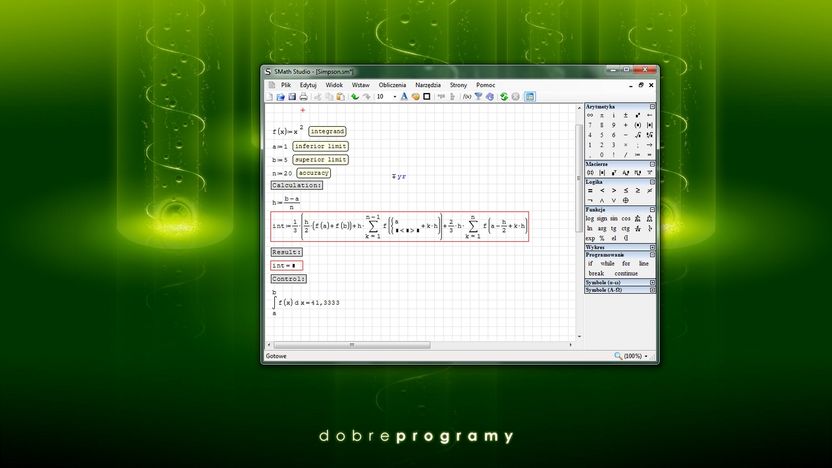Collapse the Programowanie panel

pyautogui.click(x=652, y=255)
